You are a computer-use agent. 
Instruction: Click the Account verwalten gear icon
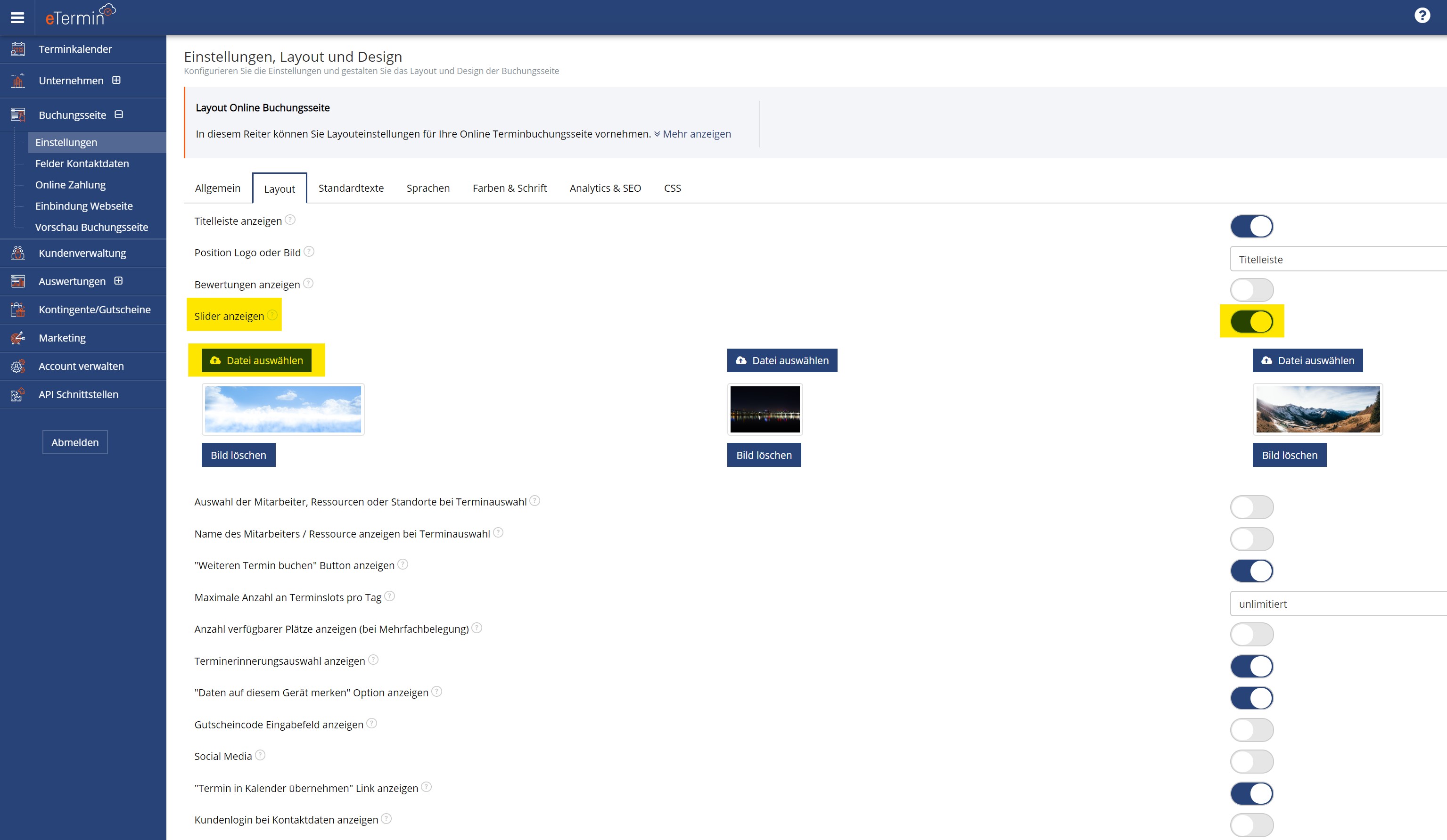coord(18,366)
